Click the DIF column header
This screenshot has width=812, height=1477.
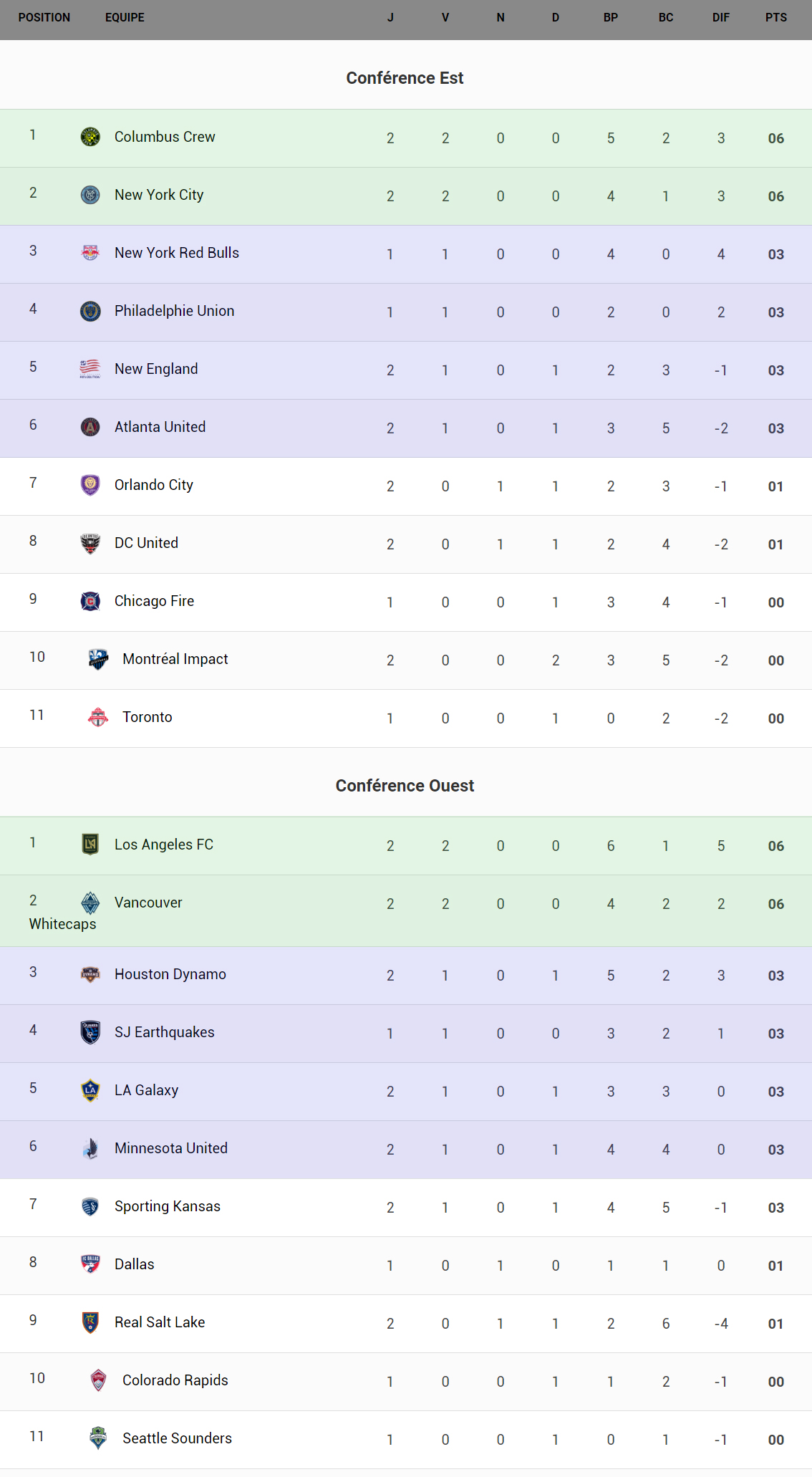coord(720,18)
